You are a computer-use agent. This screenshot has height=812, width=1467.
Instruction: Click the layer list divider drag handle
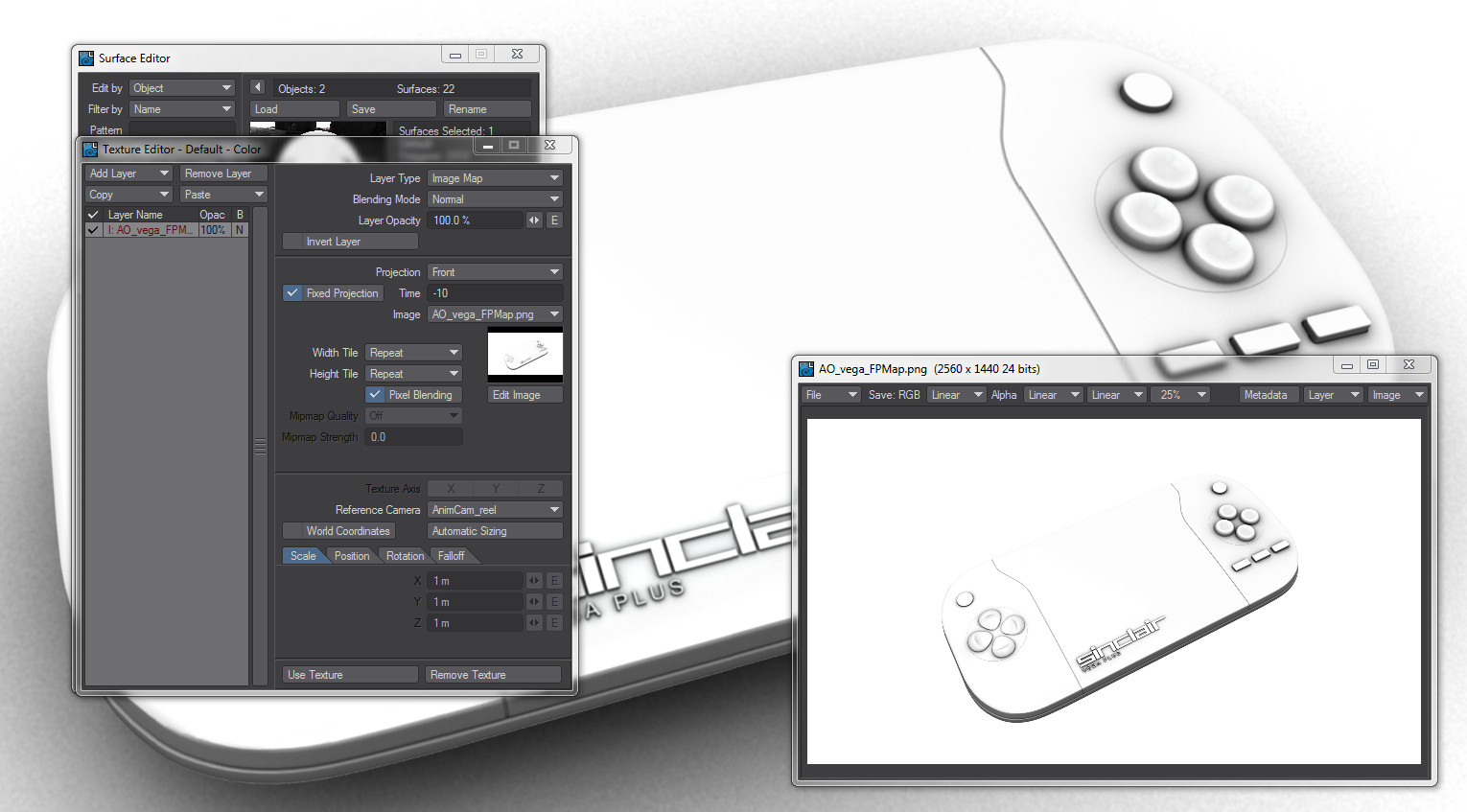260,447
